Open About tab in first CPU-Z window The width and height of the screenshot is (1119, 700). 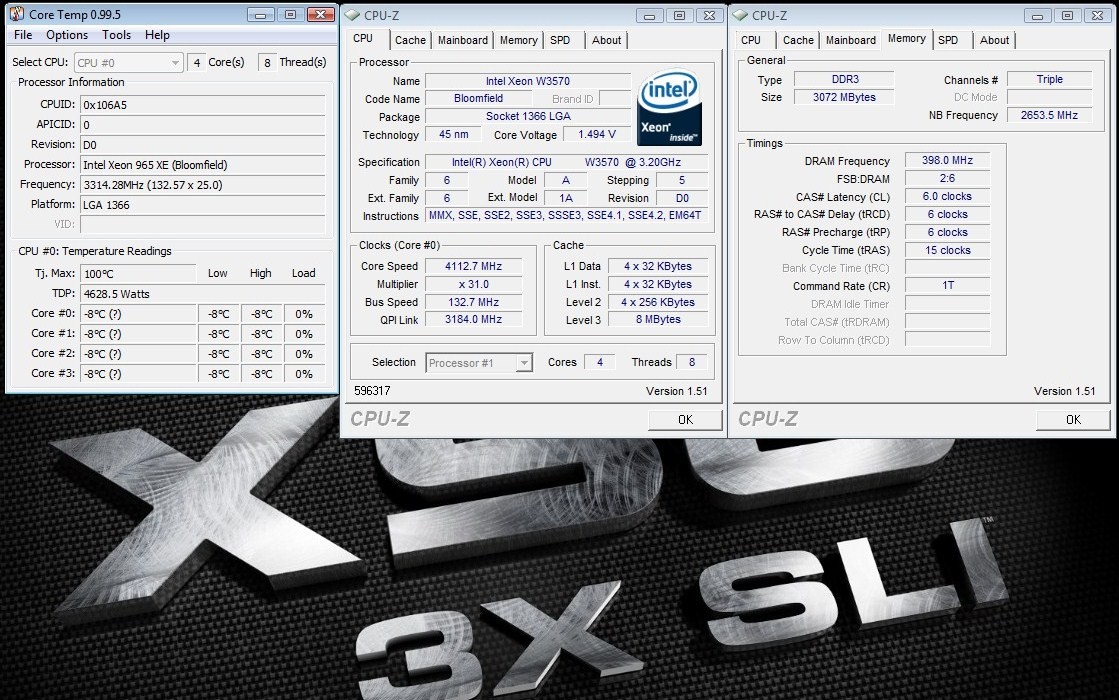pyautogui.click(x=607, y=40)
